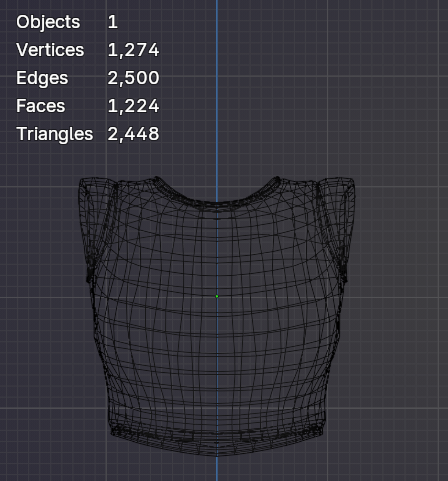
Task: Click the blue axis line below the shirt
Action: (217, 469)
